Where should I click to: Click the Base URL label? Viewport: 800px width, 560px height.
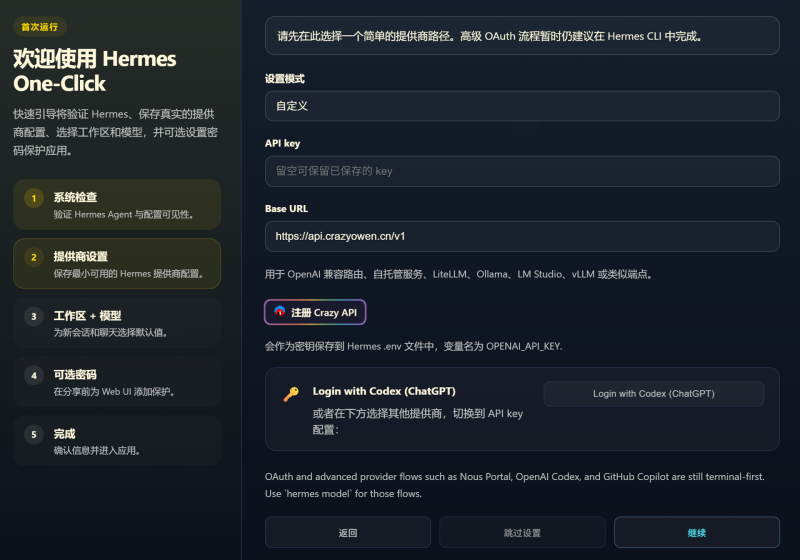(x=286, y=209)
